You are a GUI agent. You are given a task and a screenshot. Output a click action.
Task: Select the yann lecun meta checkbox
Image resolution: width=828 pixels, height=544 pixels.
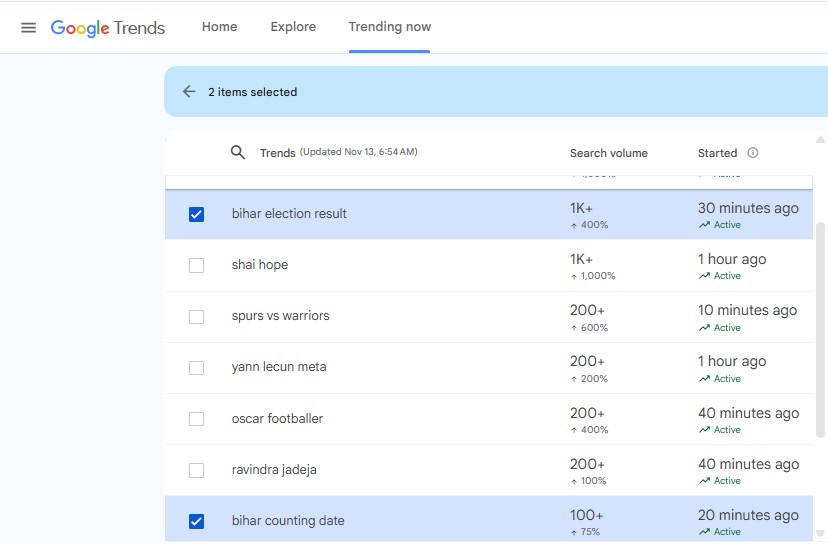pyautogui.click(x=196, y=367)
